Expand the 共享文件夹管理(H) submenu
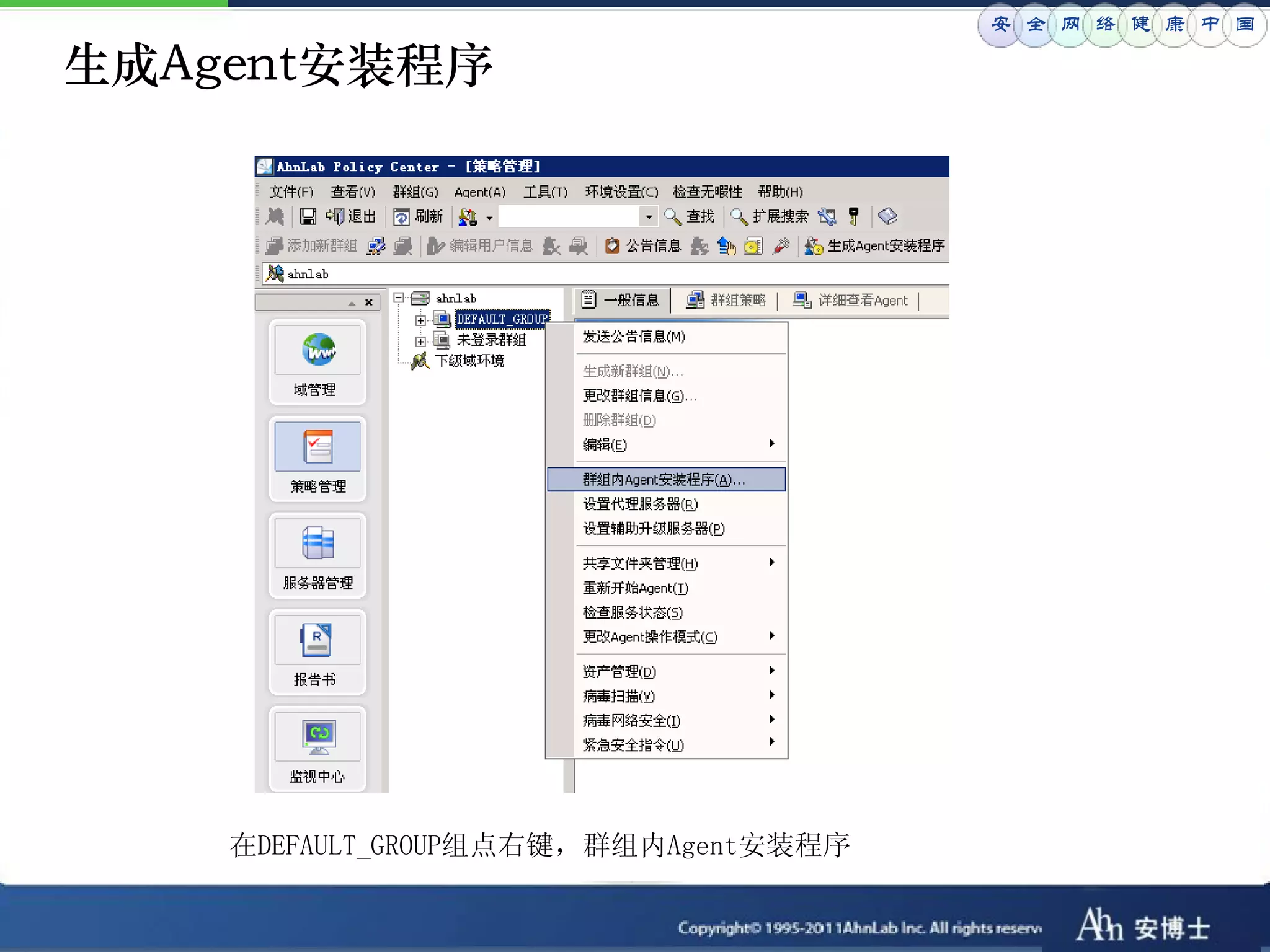The image size is (1270, 952). pyautogui.click(x=667, y=563)
